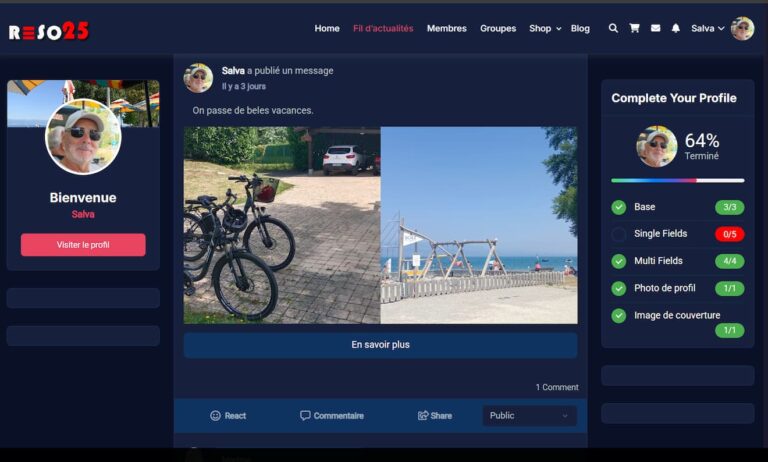Click Salva's avatar on the post
Image resolution: width=768 pixels, height=462 pixels.
click(198, 78)
